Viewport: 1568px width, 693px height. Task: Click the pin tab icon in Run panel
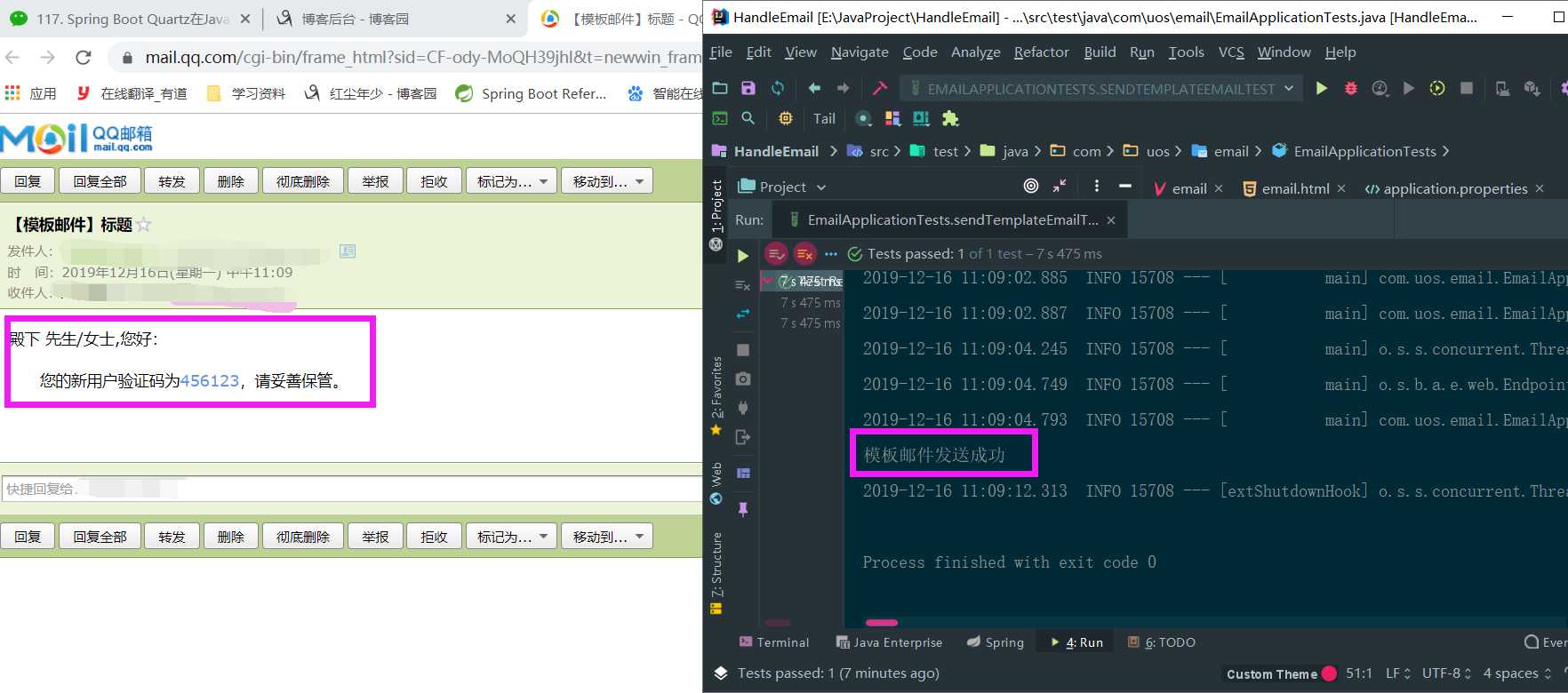(743, 509)
